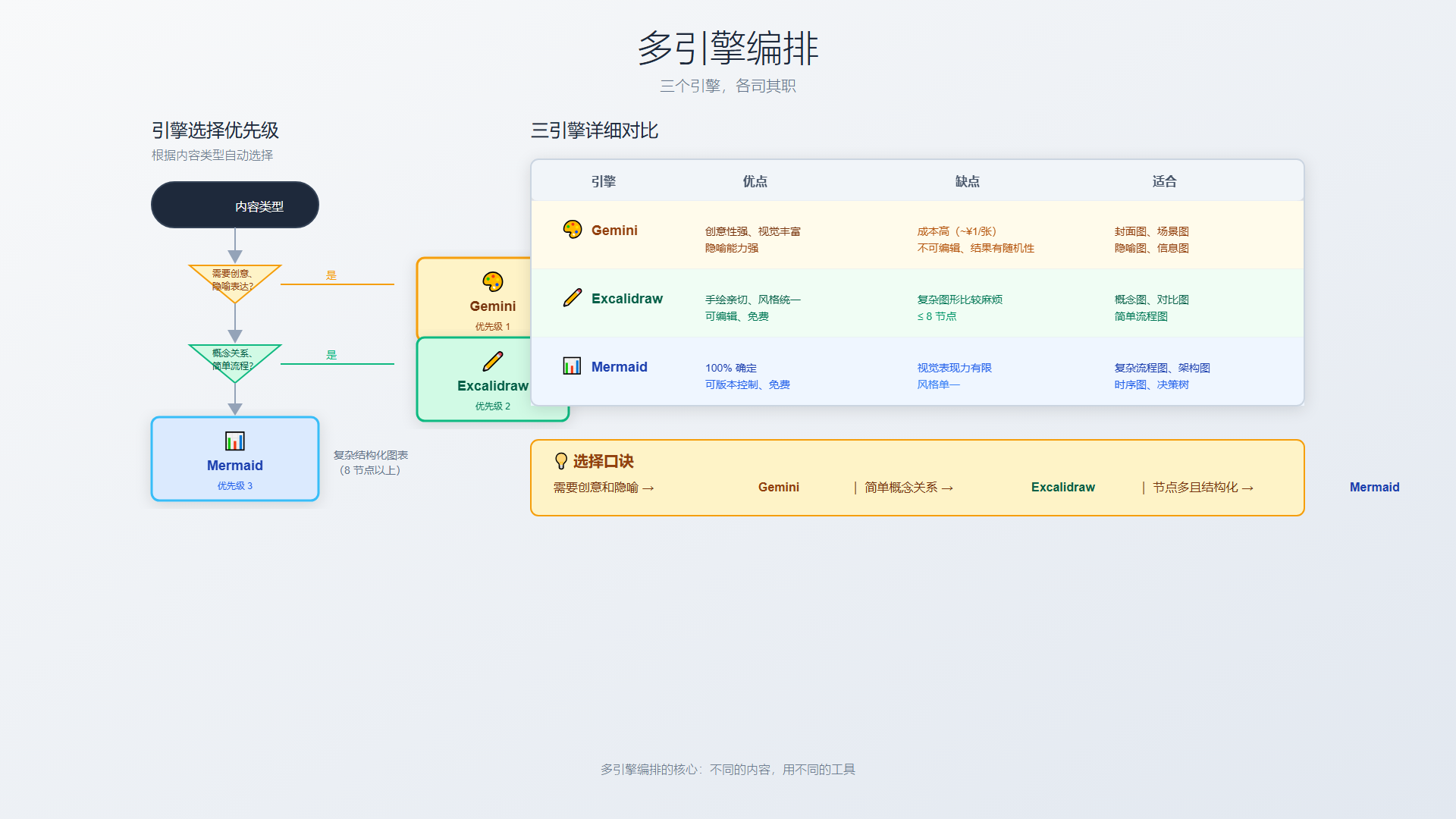Click Excalidraw in the 选择口诀 box
Image resolution: width=1456 pixels, height=819 pixels.
(x=1063, y=488)
